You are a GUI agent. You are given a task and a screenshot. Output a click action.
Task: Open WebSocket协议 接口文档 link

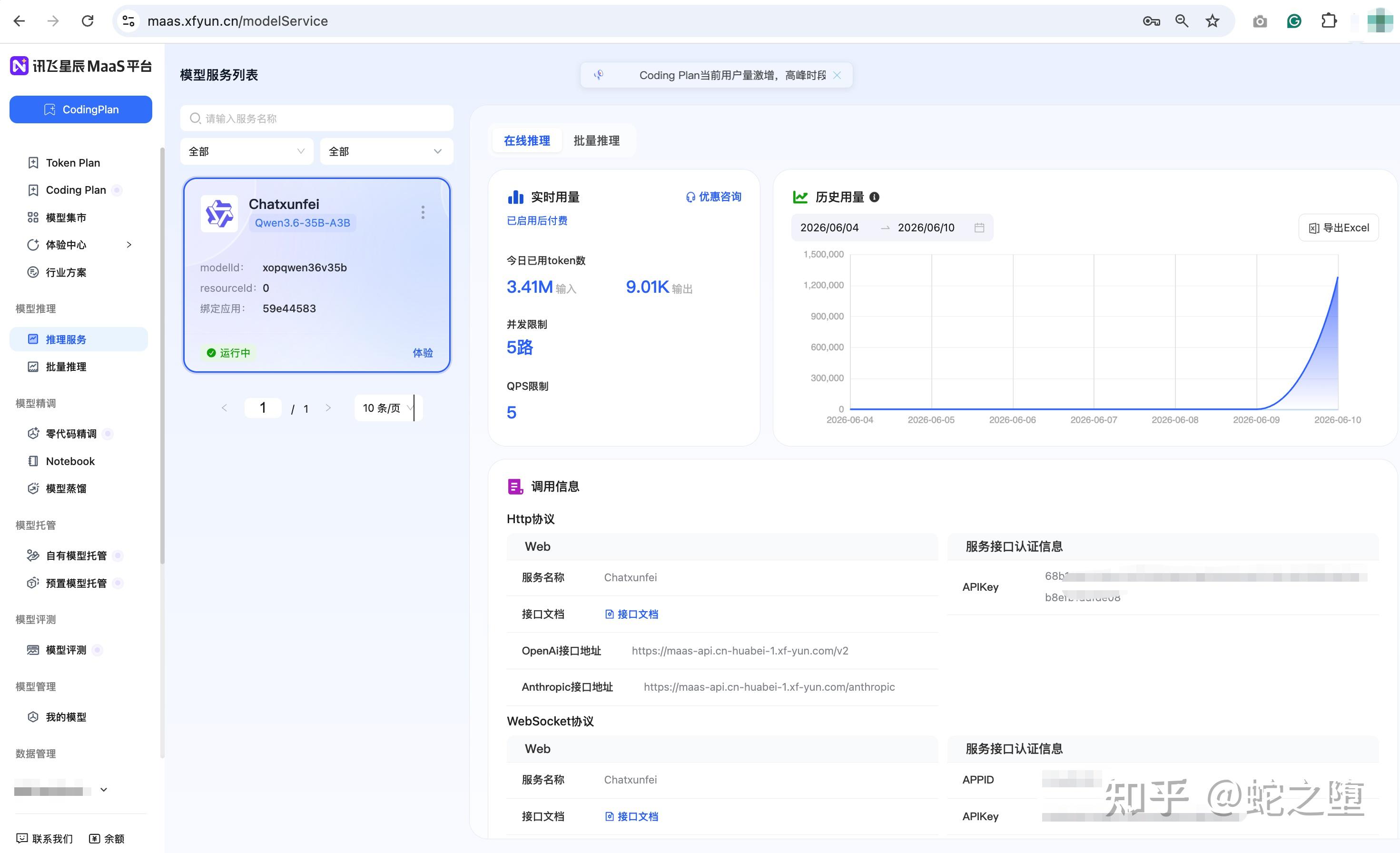click(x=632, y=816)
